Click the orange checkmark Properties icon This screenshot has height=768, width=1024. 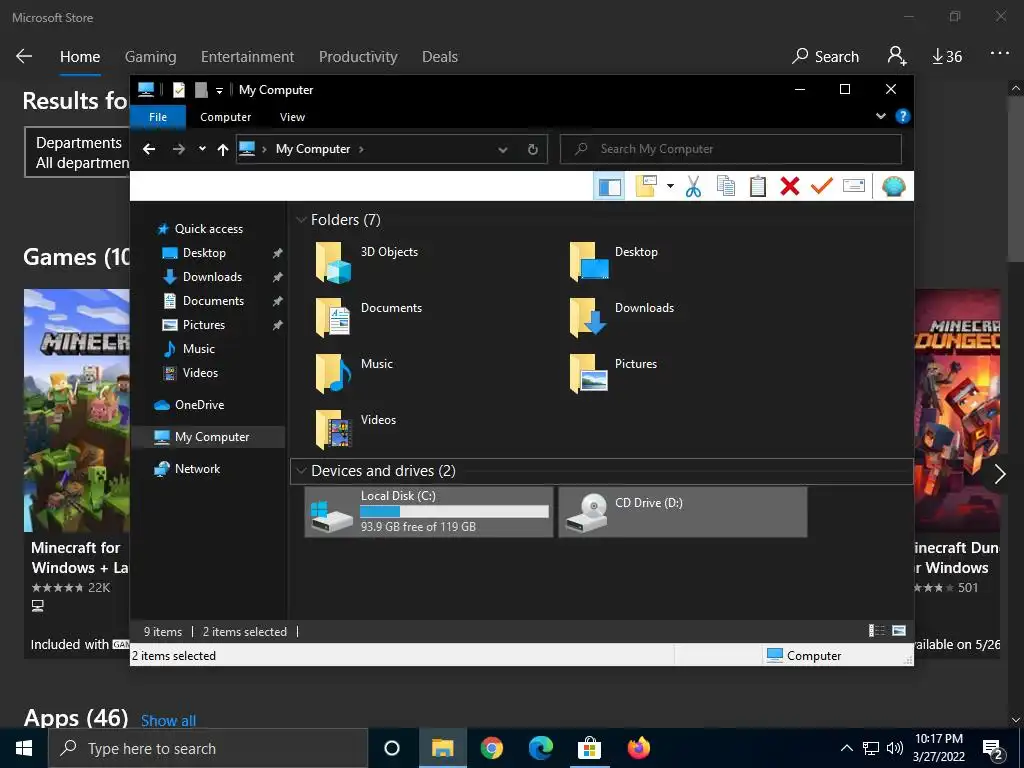(822, 186)
